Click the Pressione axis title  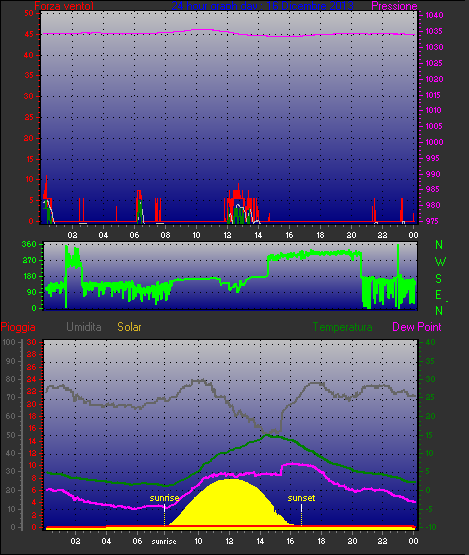coord(394,6)
